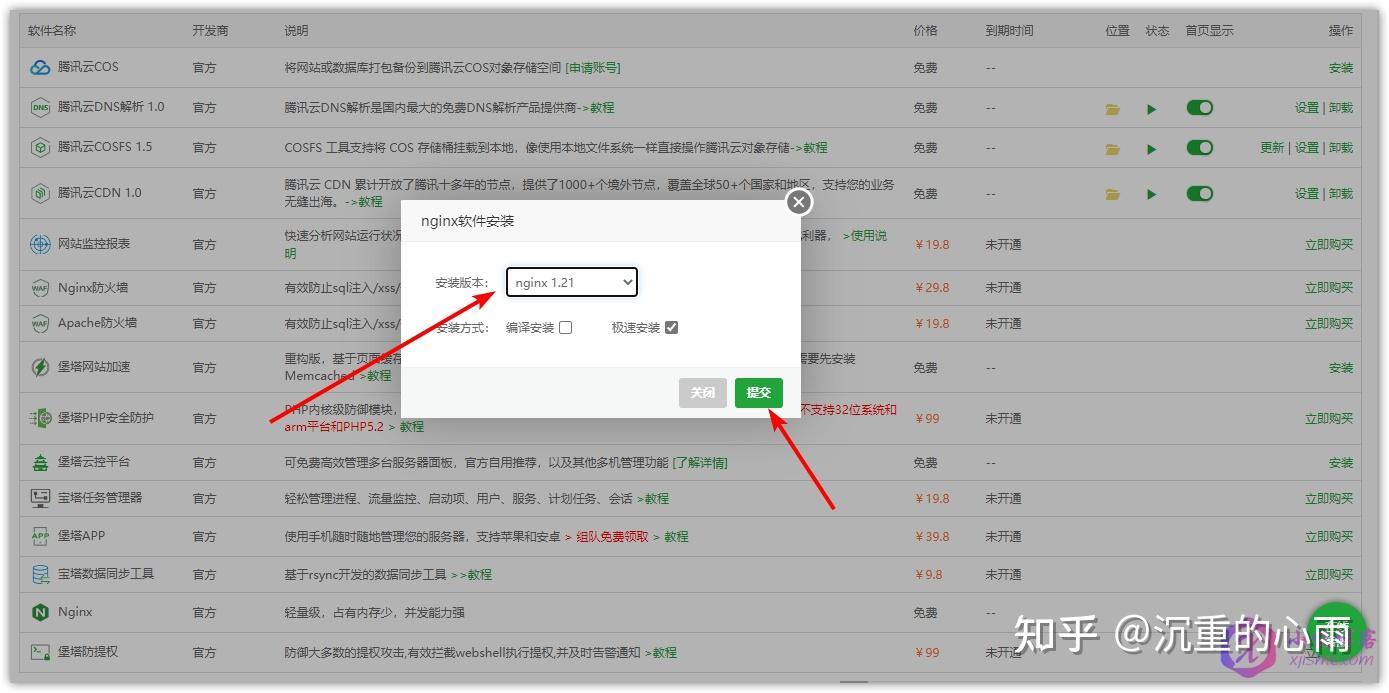Click the 宝塔任务管理器 icon

tap(40, 498)
